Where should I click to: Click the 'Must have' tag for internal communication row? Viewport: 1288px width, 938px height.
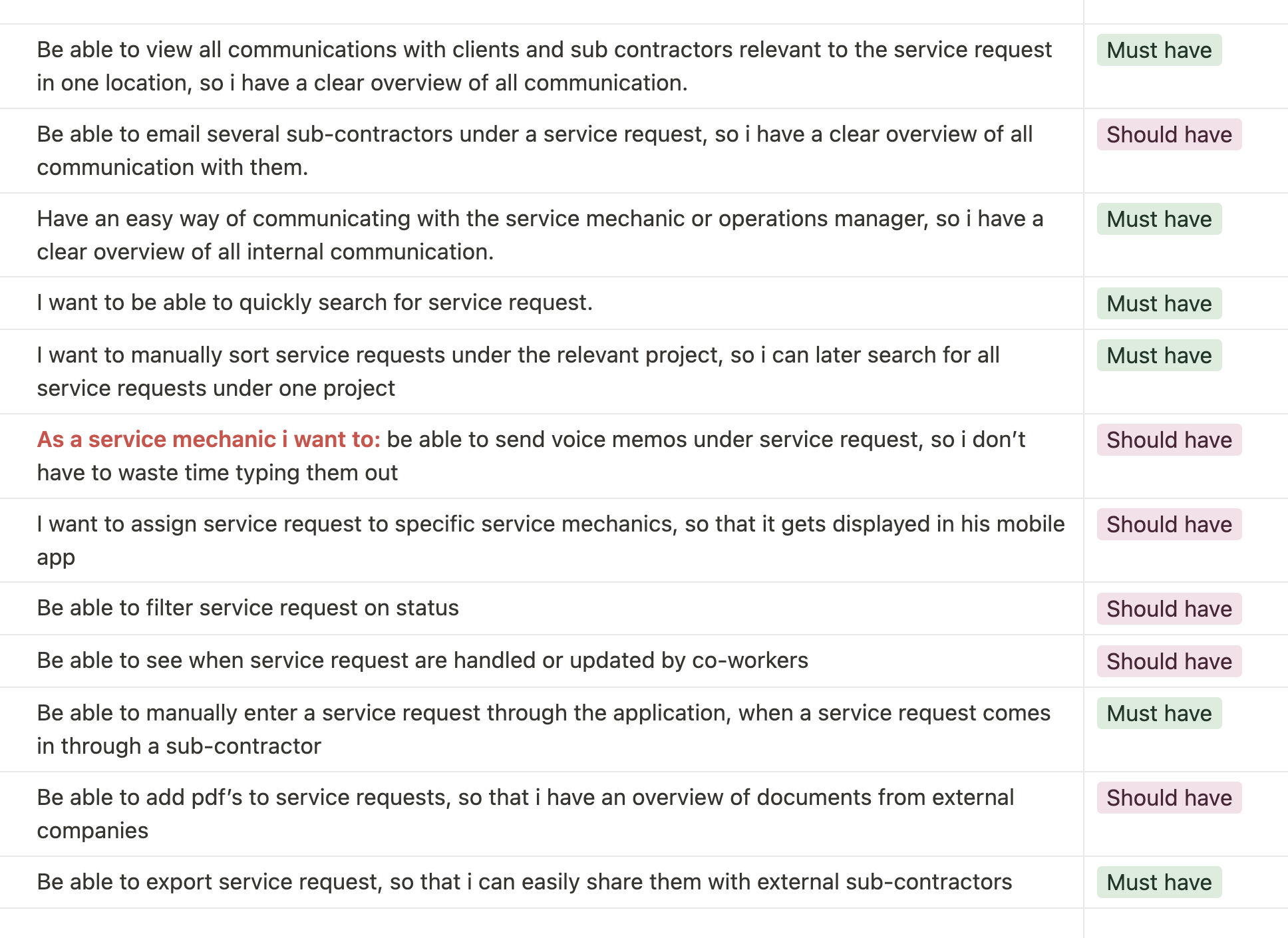1159,219
